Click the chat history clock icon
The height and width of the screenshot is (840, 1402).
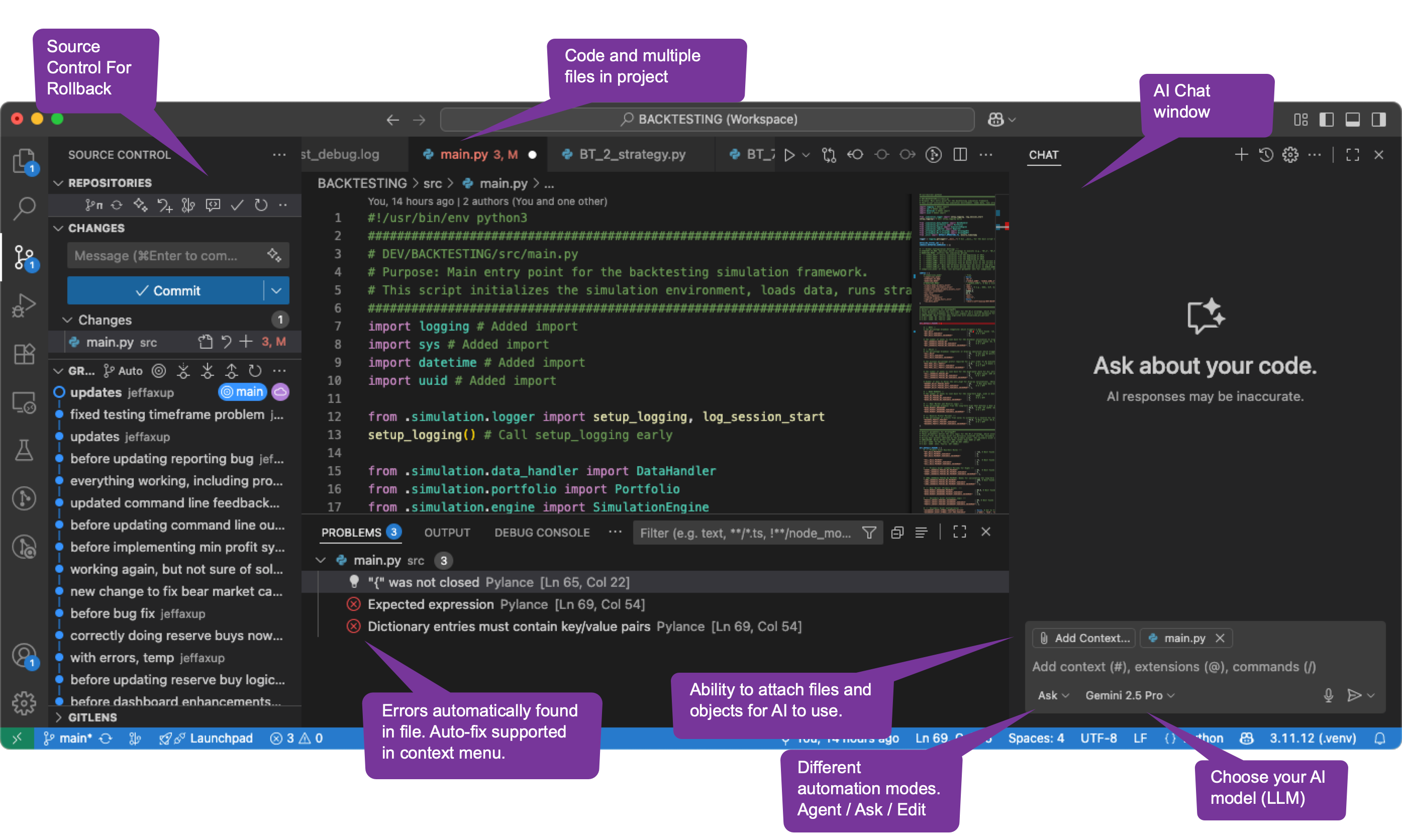point(1266,155)
